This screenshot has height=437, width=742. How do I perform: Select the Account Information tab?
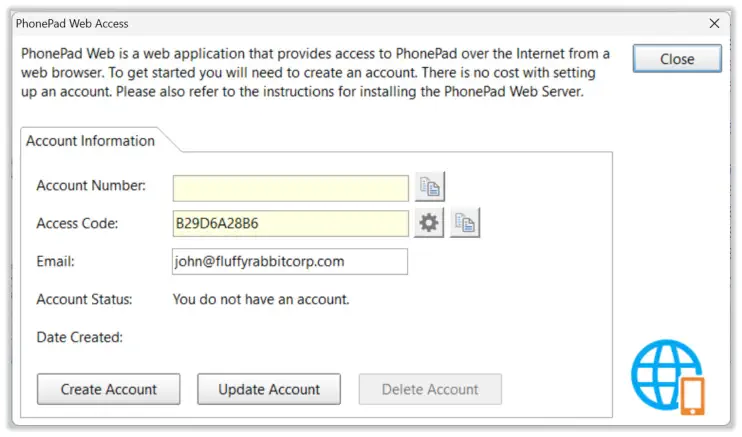[90, 141]
